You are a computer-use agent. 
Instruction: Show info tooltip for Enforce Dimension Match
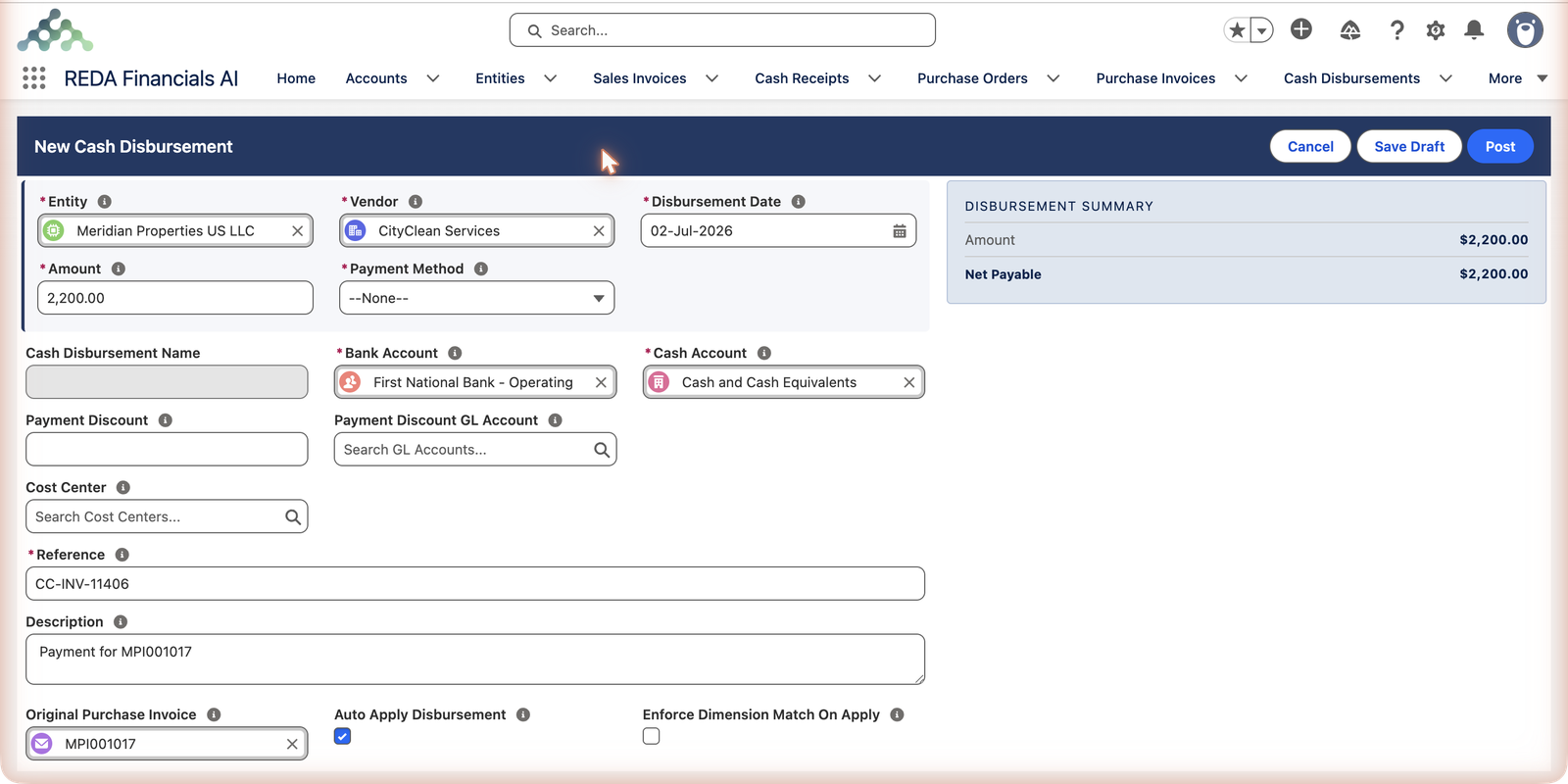[x=897, y=714]
